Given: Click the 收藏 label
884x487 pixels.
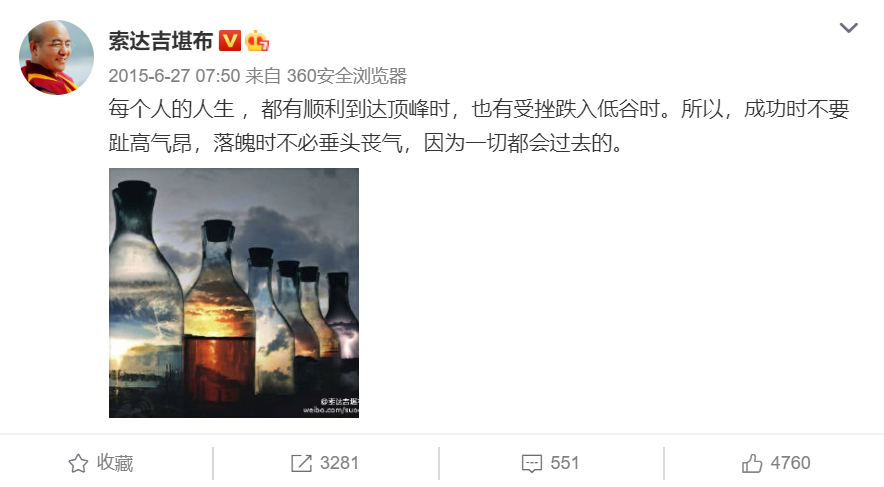Looking at the screenshot, I should [115, 463].
